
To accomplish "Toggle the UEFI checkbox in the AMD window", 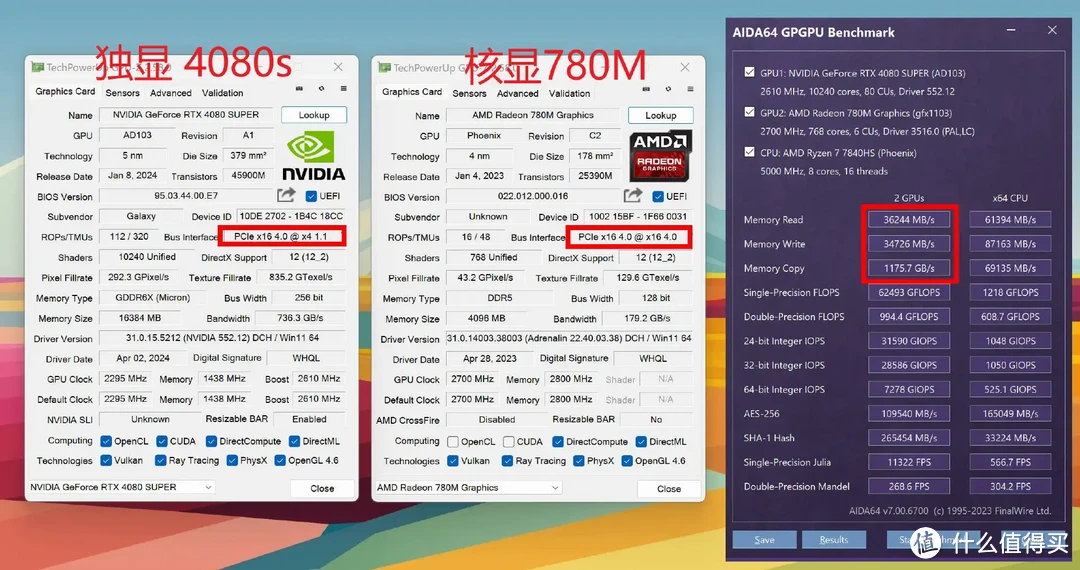I will pyautogui.click(x=658, y=197).
